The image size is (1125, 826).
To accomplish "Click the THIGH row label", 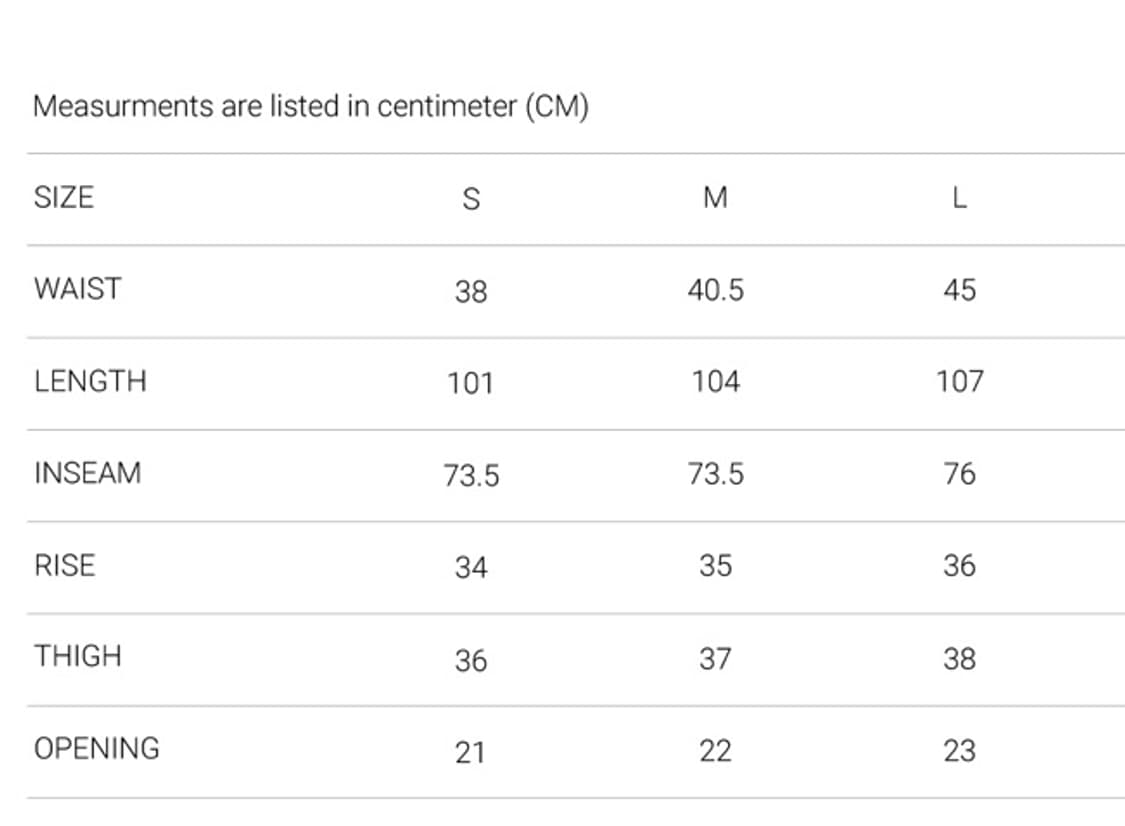I will click(78, 657).
